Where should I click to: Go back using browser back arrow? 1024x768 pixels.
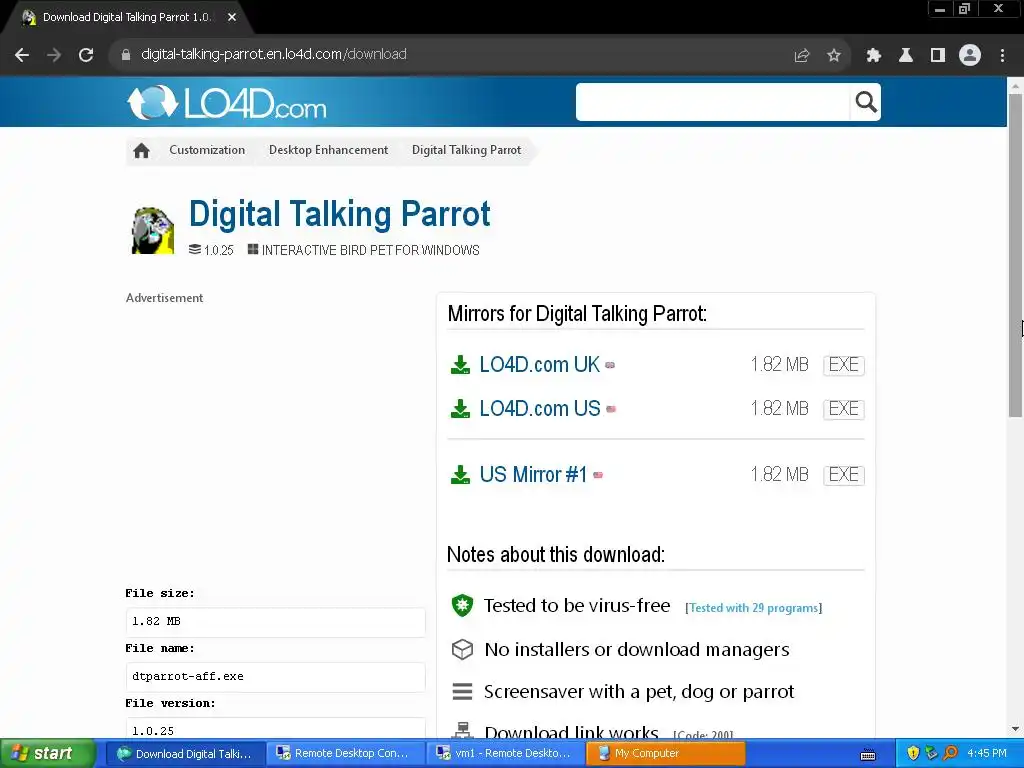pyautogui.click(x=22, y=55)
